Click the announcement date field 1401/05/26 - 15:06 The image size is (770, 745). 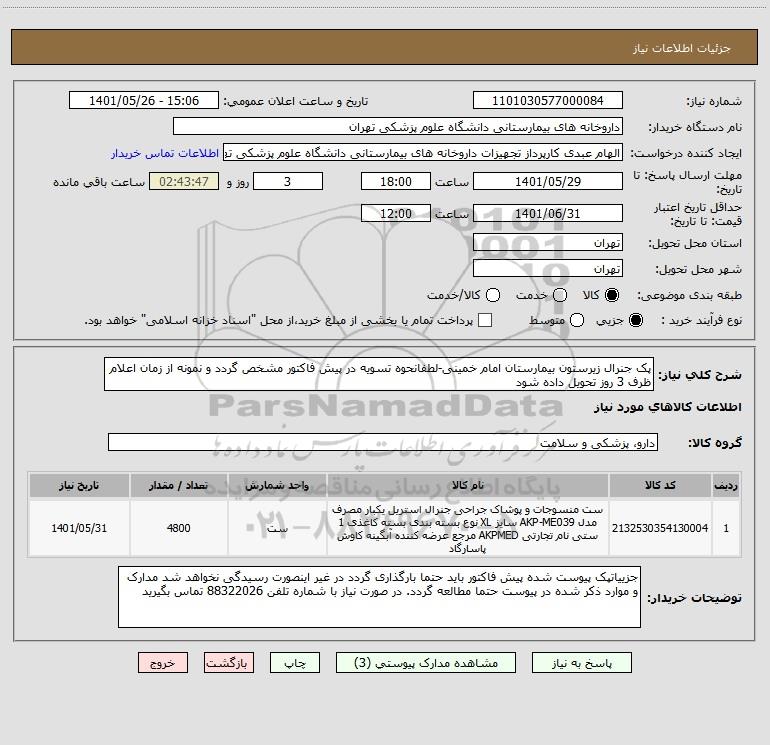click(x=144, y=100)
